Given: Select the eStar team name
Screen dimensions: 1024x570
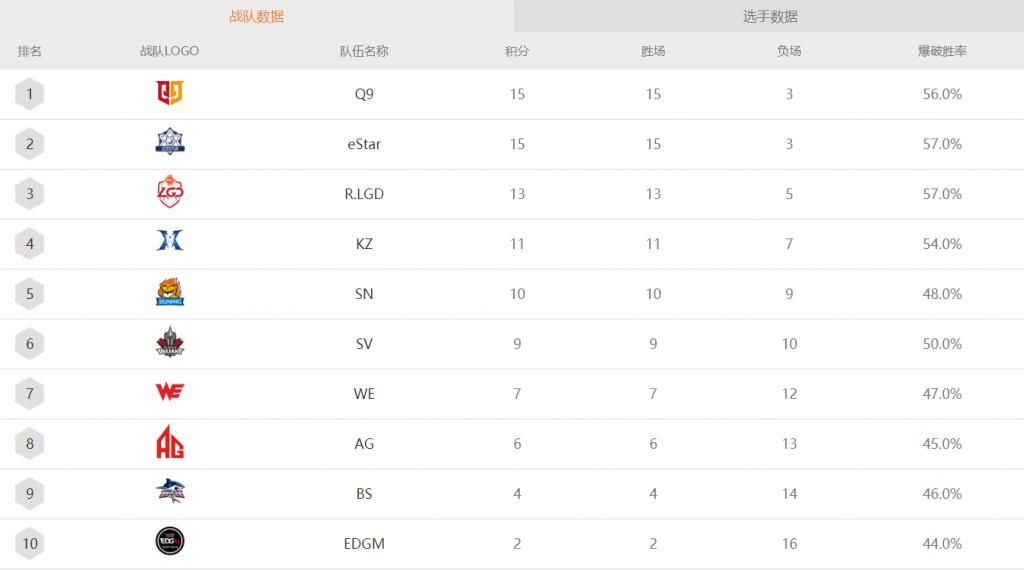Looking at the screenshot, I should click(364, 144).
